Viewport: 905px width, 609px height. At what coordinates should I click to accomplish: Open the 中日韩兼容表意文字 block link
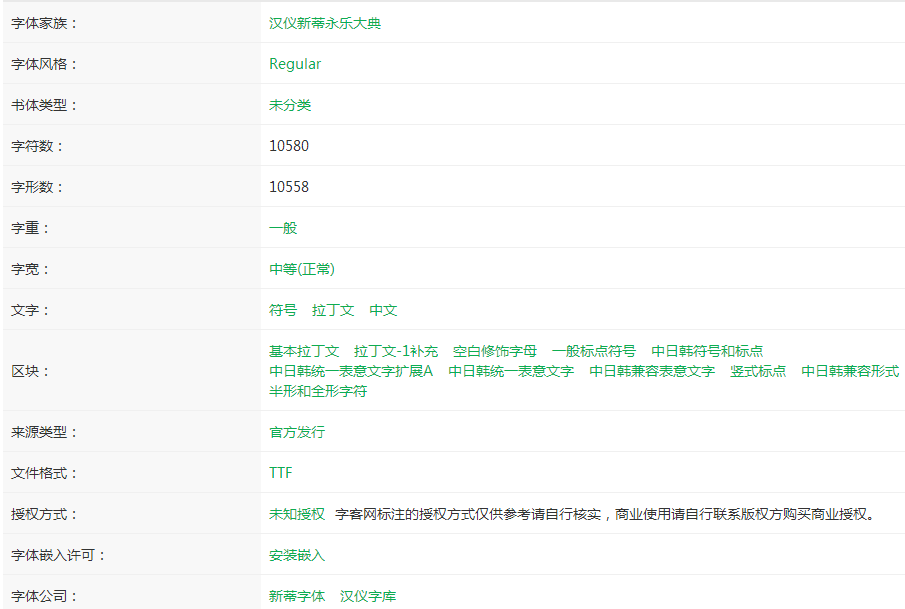(x=652, y=371)
